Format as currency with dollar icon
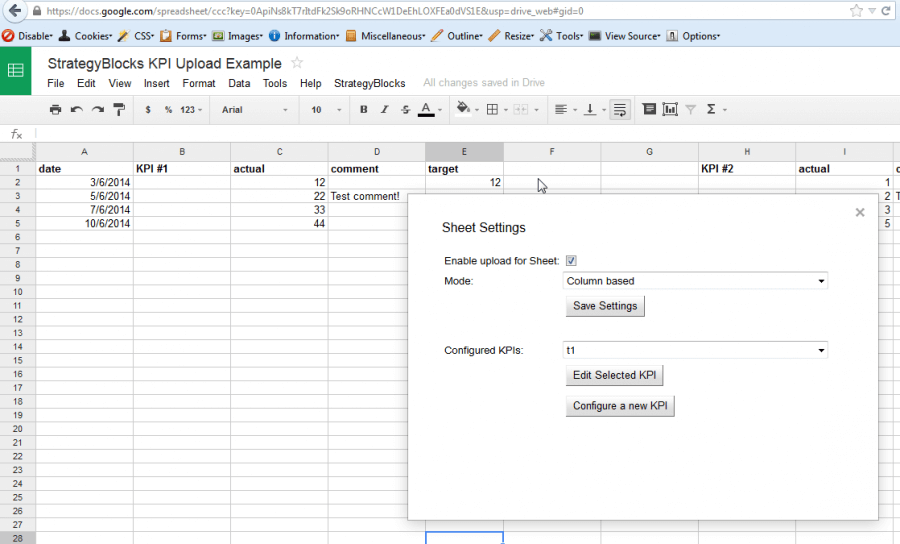900x544 pixels. [x=148, y=110]
